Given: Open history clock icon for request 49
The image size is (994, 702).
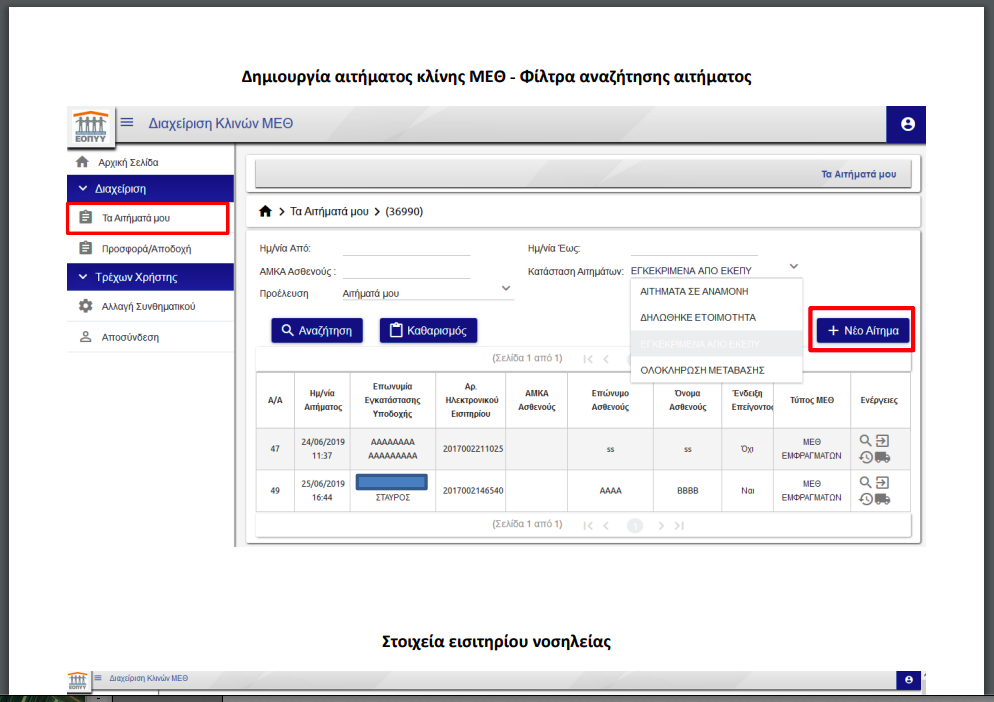Looking at the screenshot, I should tap(866, 499).
